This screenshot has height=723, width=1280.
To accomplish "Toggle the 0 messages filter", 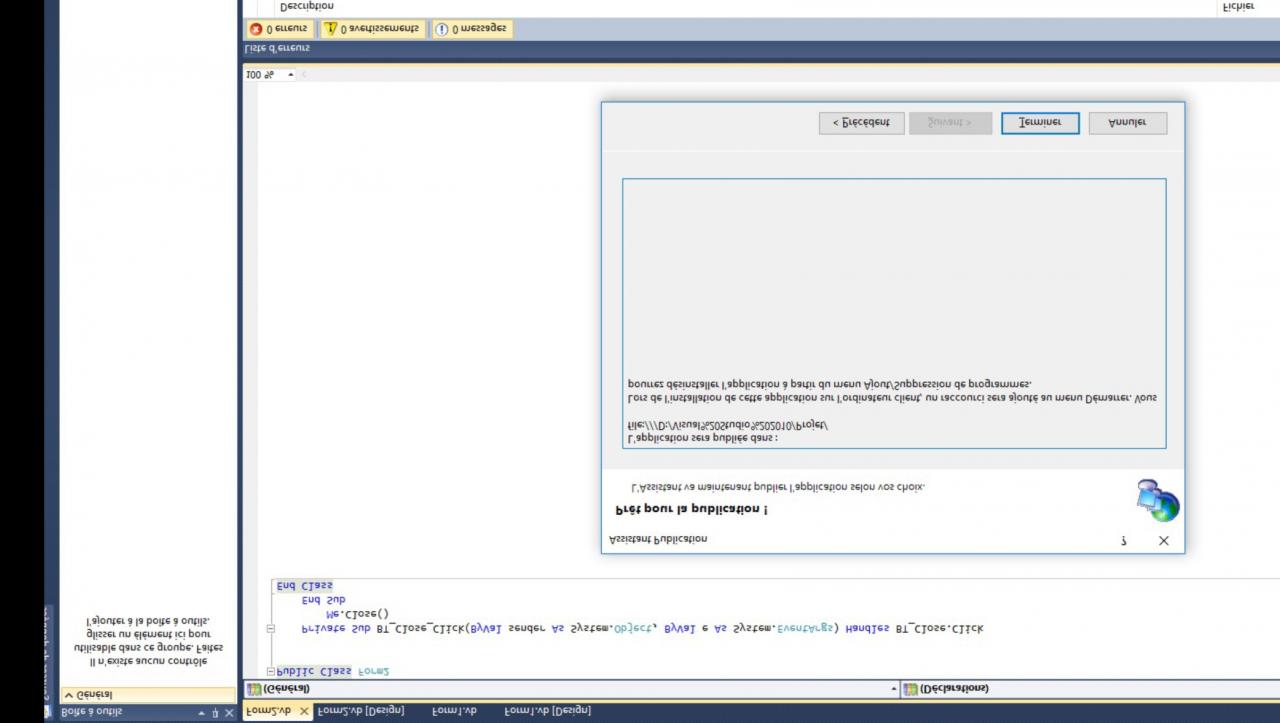I will click(472, 29).
